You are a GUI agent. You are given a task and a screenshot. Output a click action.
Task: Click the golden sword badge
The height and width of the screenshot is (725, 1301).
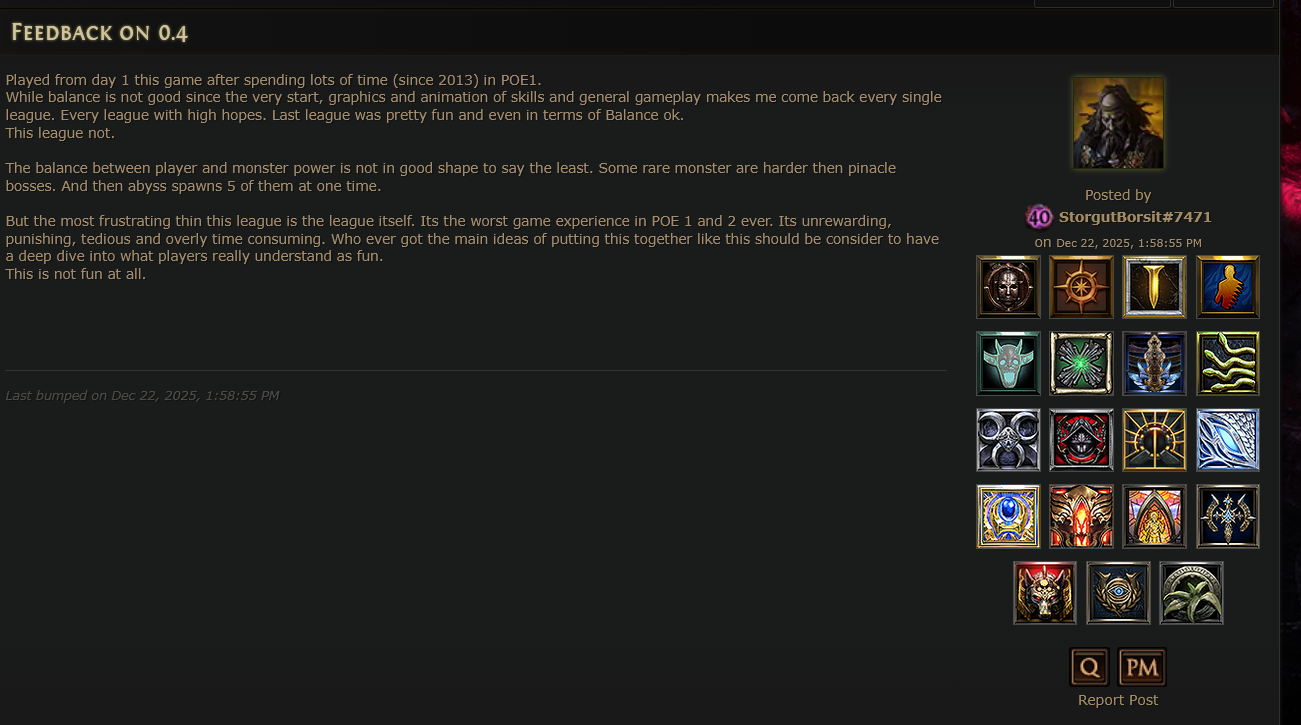click(x=1154, y=287)
